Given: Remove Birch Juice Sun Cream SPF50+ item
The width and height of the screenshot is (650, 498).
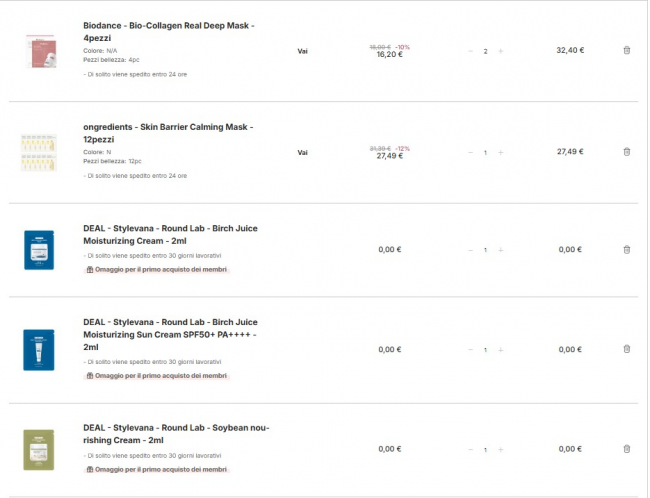Looking at the screenshot, I should click(x=627, y=349).
